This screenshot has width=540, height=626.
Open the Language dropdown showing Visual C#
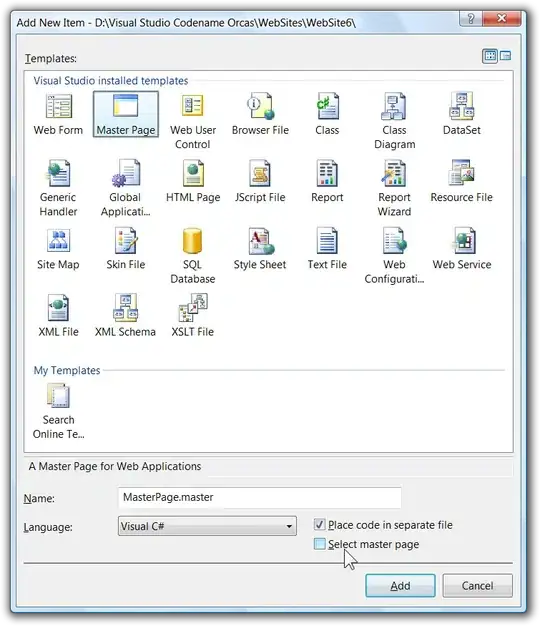pyautogui.click(x=207, y=526)
